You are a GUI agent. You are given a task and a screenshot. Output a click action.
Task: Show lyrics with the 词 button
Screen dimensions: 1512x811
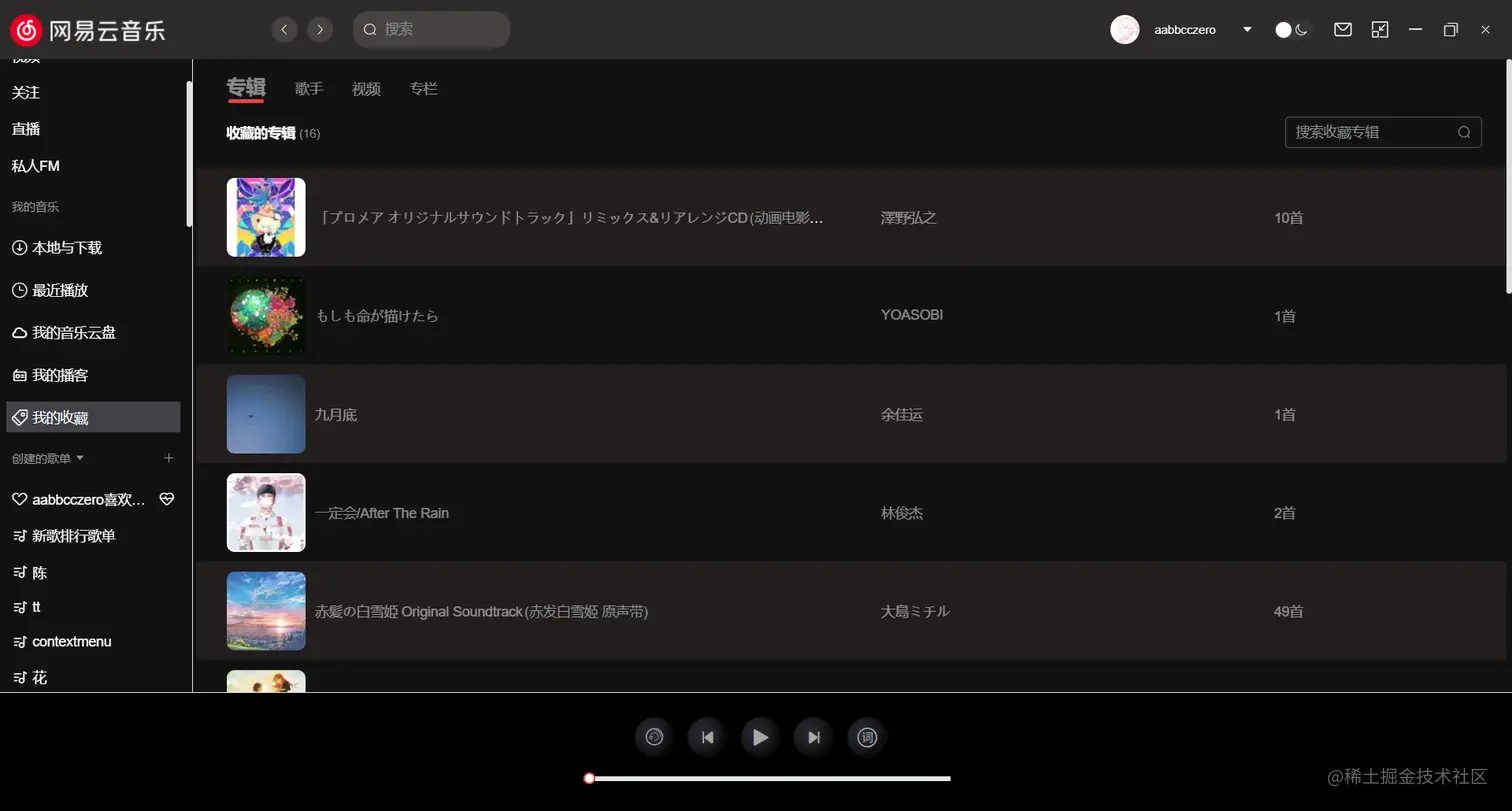[x=867, y=737]
